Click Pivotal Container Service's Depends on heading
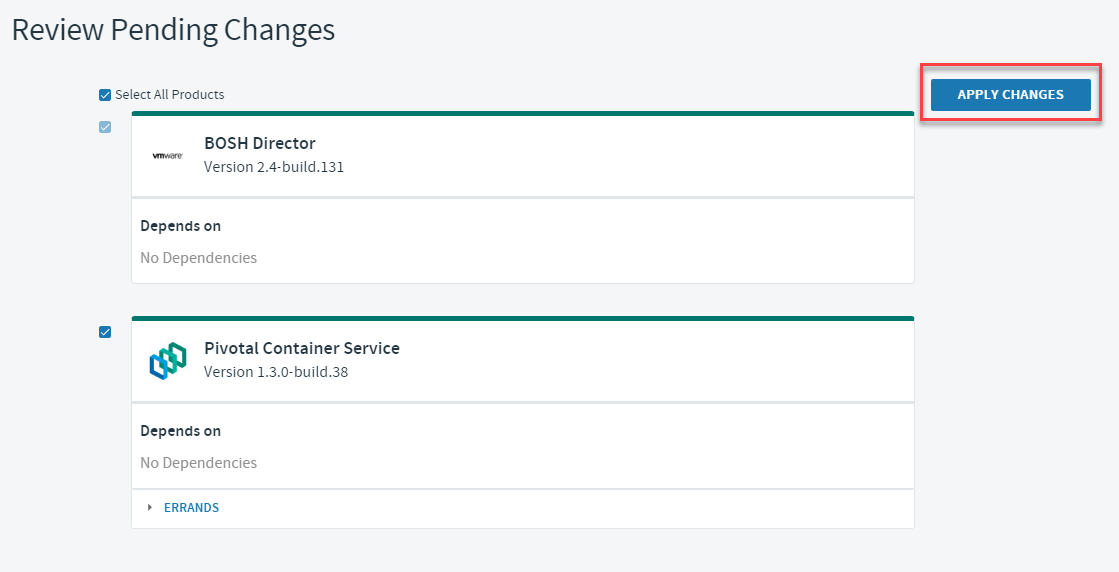This screenshot has width=1119, height=572. point(181,431)
